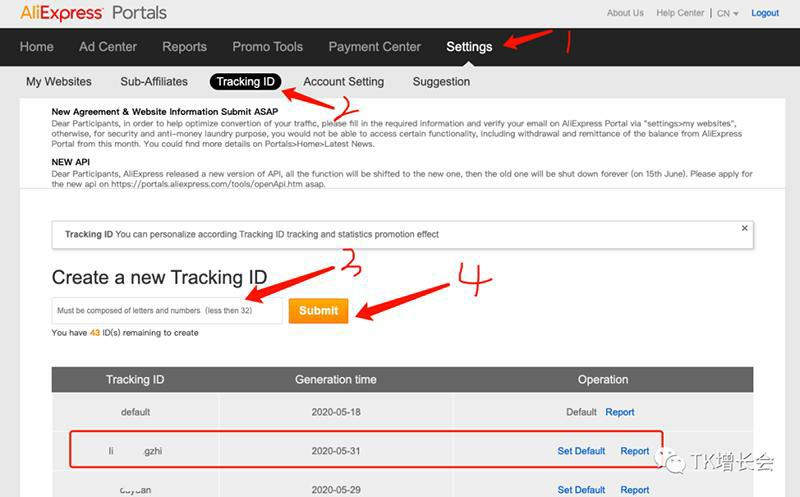
Task: Open the Account Setting sub-tab
Action: (343, 81)
